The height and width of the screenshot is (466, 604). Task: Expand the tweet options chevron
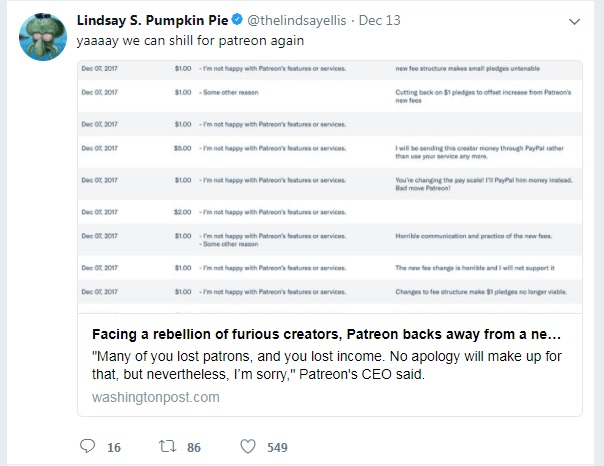[574, 22]
